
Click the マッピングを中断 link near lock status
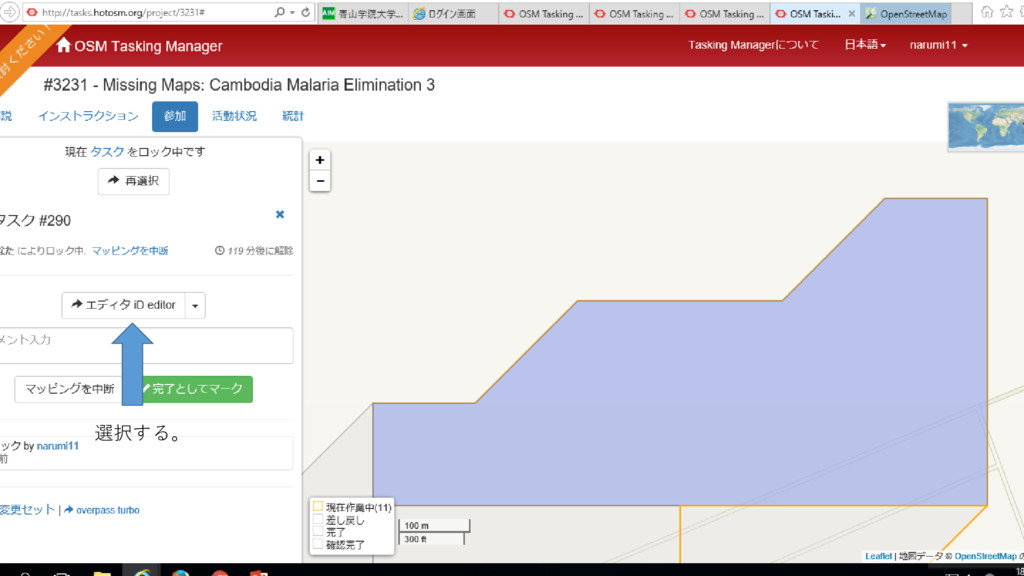click(130, 251)
